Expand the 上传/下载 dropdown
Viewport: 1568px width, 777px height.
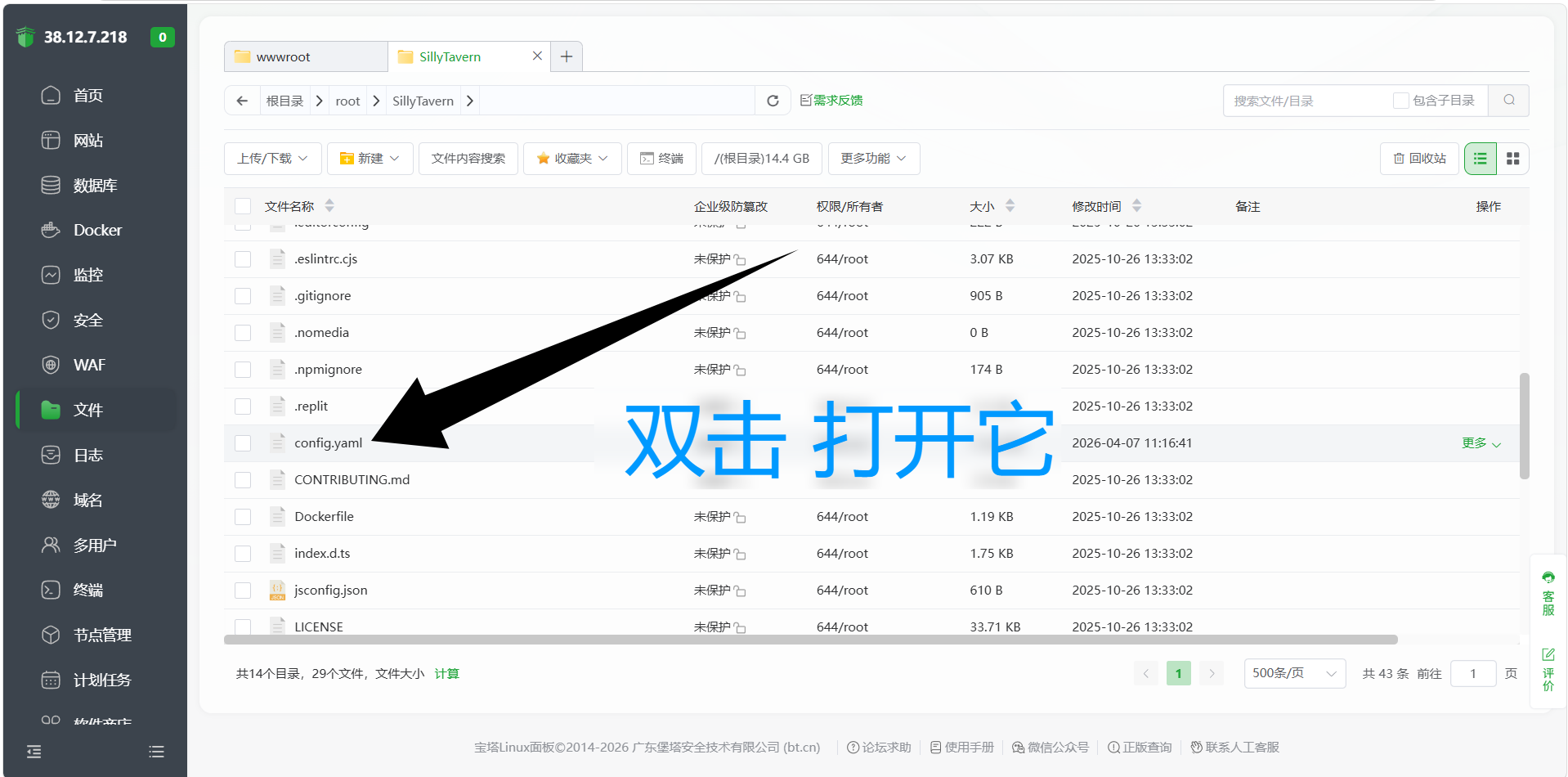coord(272,159)
